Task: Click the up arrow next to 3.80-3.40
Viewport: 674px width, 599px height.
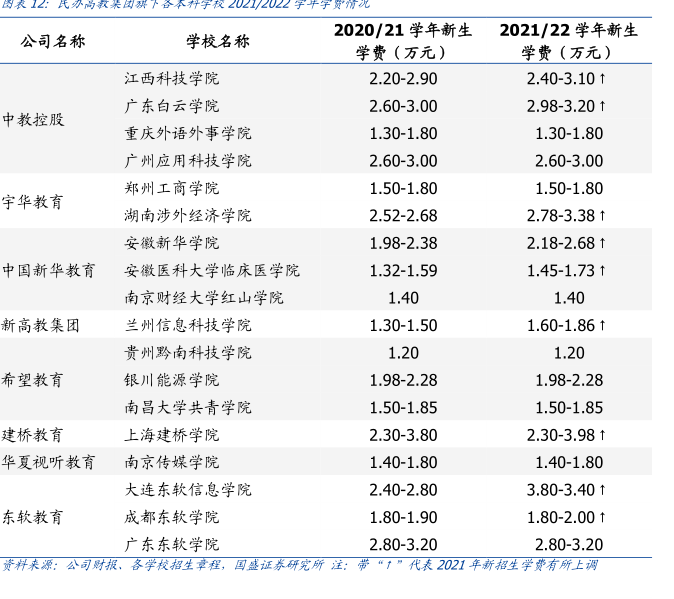Action: coord(603,491)
